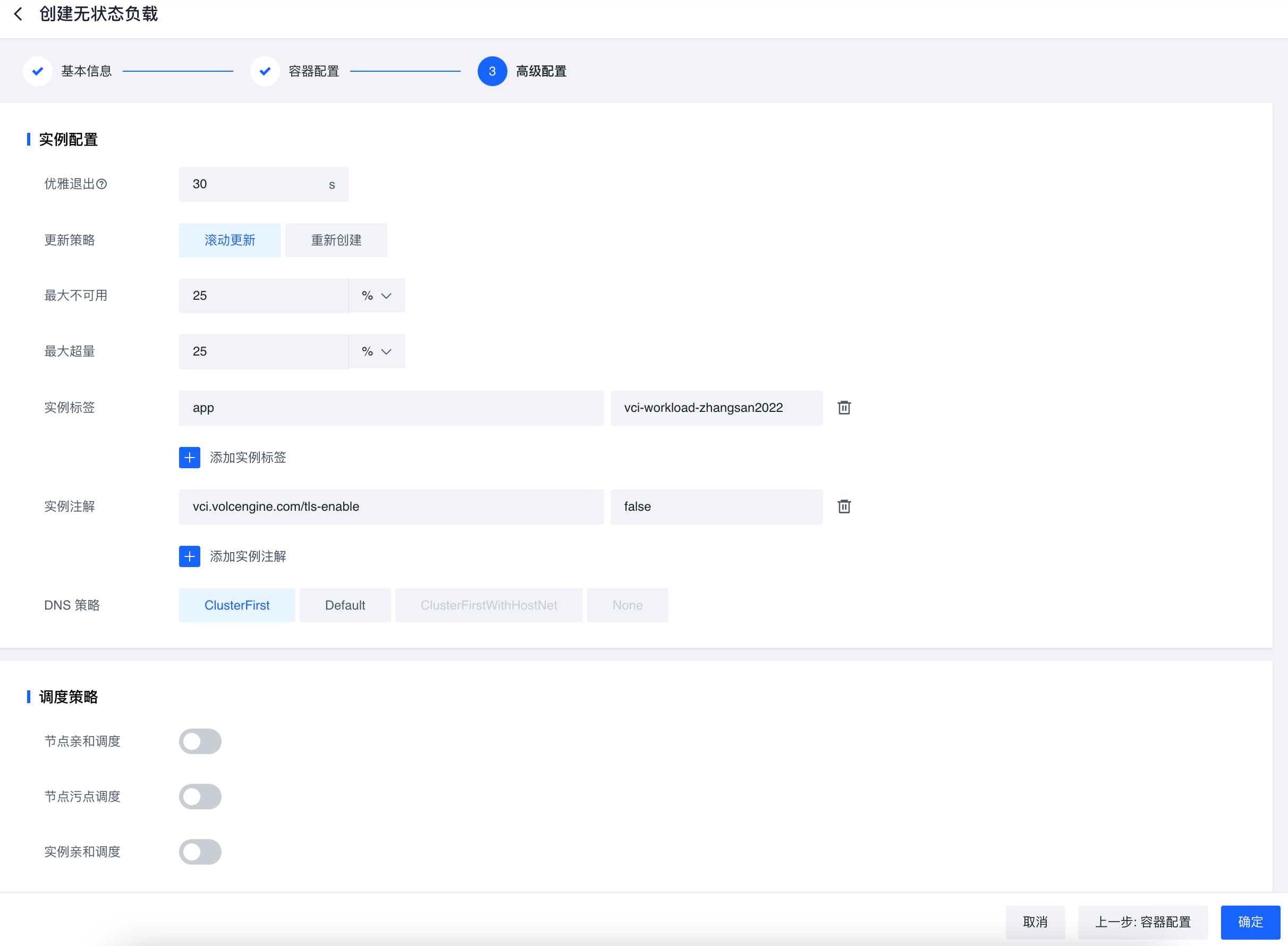Click the help icon next to 优雅退出
The height and width of the screenshot is (946, 1288).
click(x=102, y=184)
